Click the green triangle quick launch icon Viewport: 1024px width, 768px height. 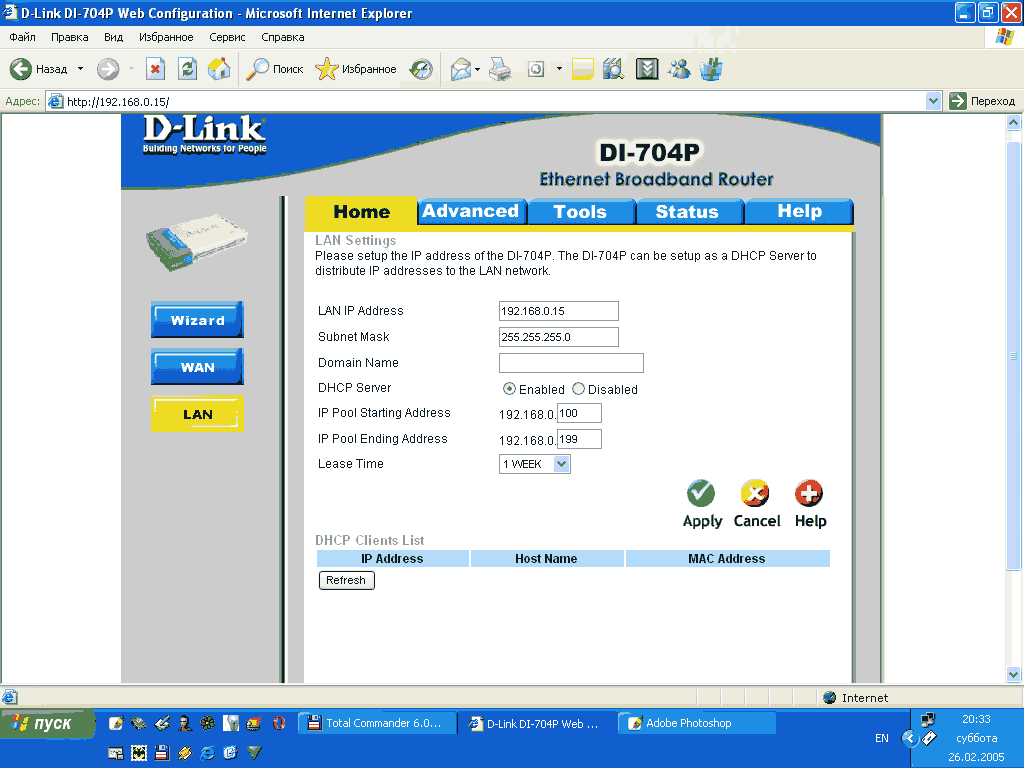click(x=254, y=753)
